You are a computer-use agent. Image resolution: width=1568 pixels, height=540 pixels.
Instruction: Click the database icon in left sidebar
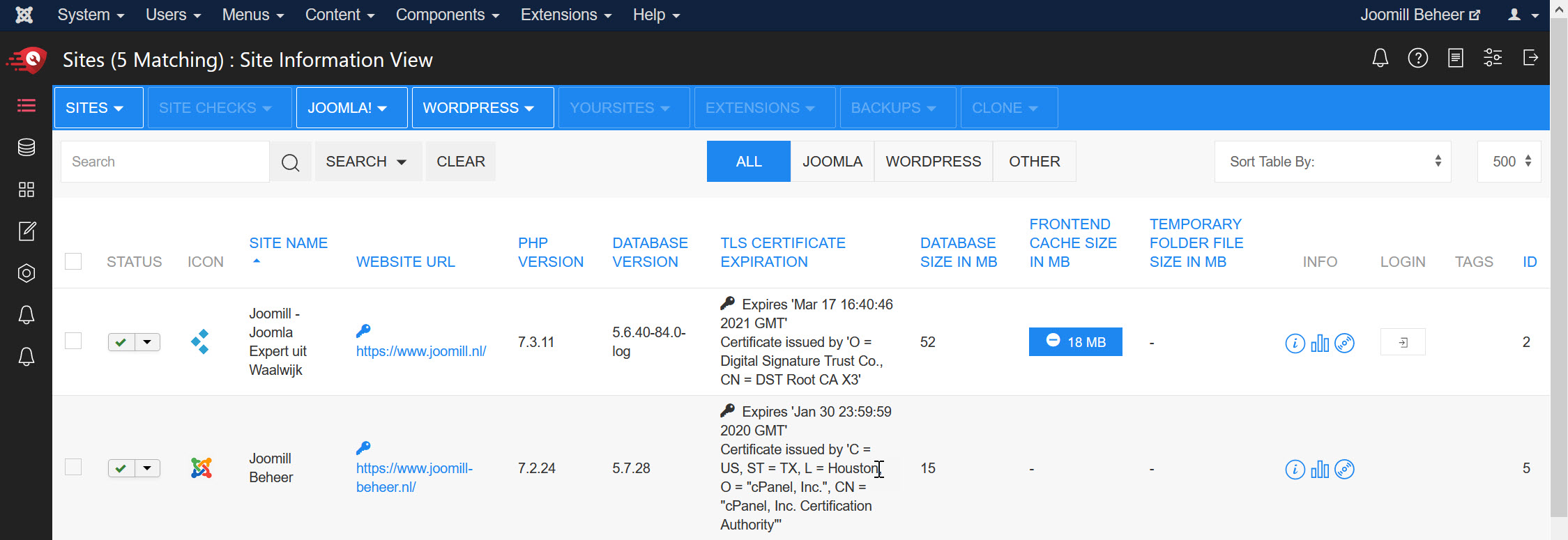26,148
